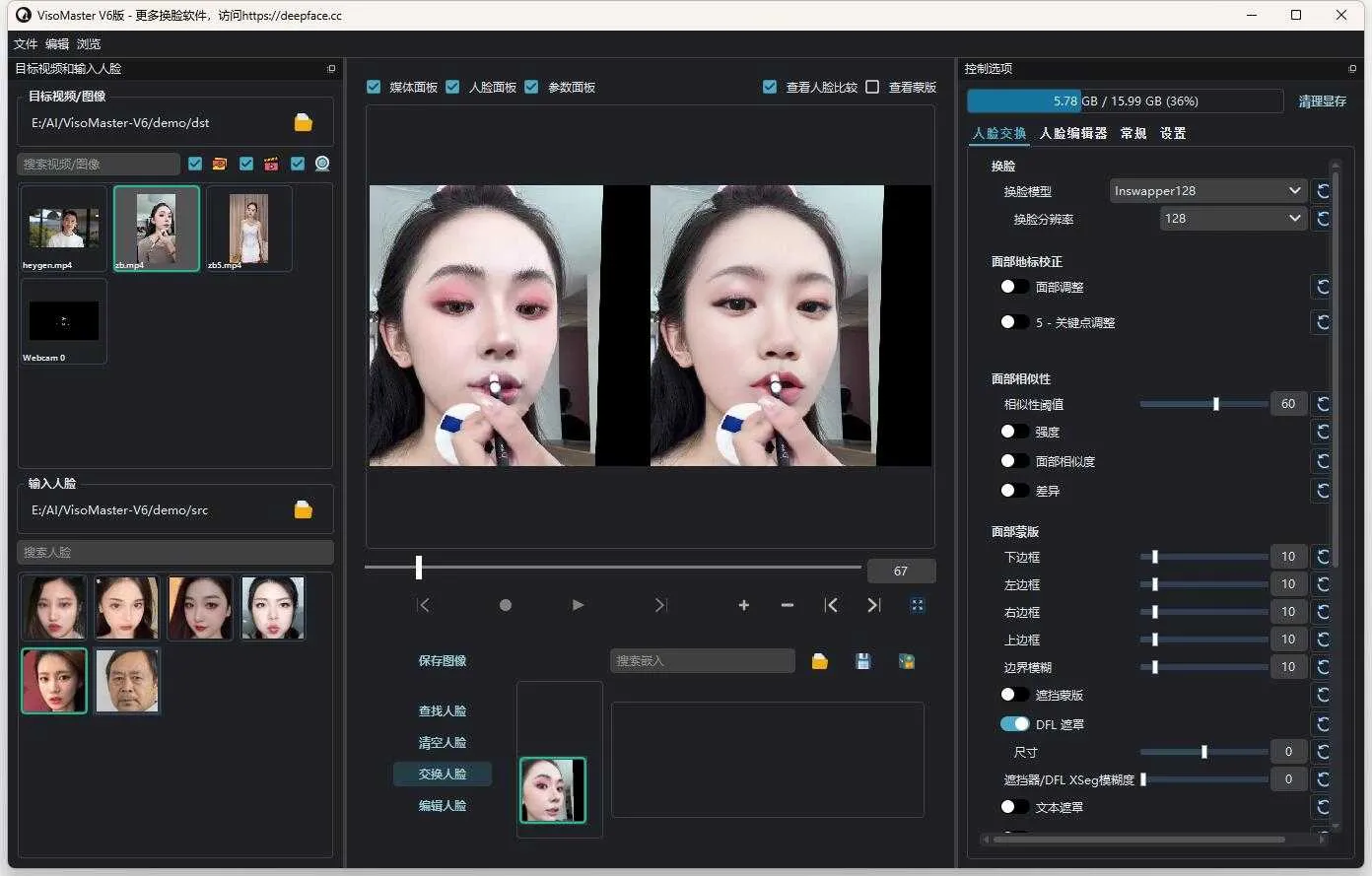Screen dimensions: 1372x876
Task: Adjust the 尺寸 slider
Action: 1203,752
